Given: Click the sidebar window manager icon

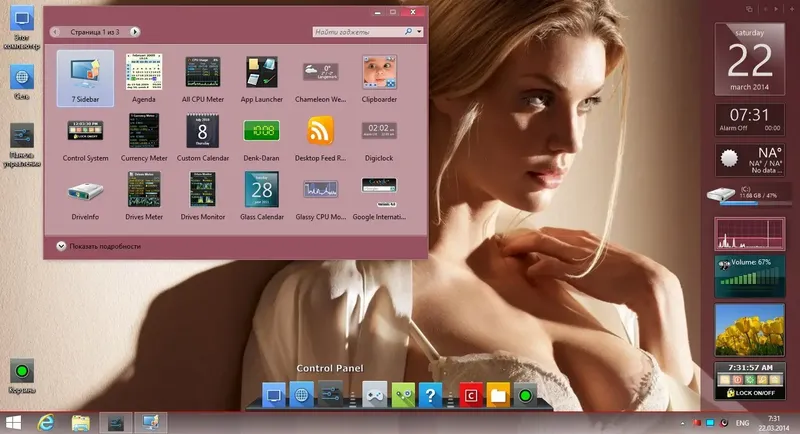Looking at the screenshot, I should click(749, 9).
